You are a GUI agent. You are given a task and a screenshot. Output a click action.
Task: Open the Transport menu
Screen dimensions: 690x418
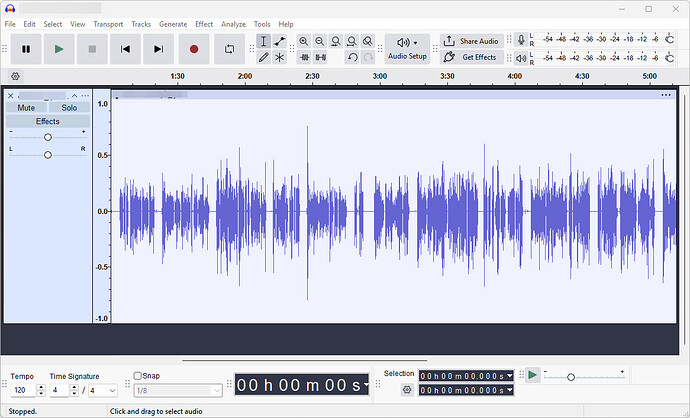pos(108,24)
